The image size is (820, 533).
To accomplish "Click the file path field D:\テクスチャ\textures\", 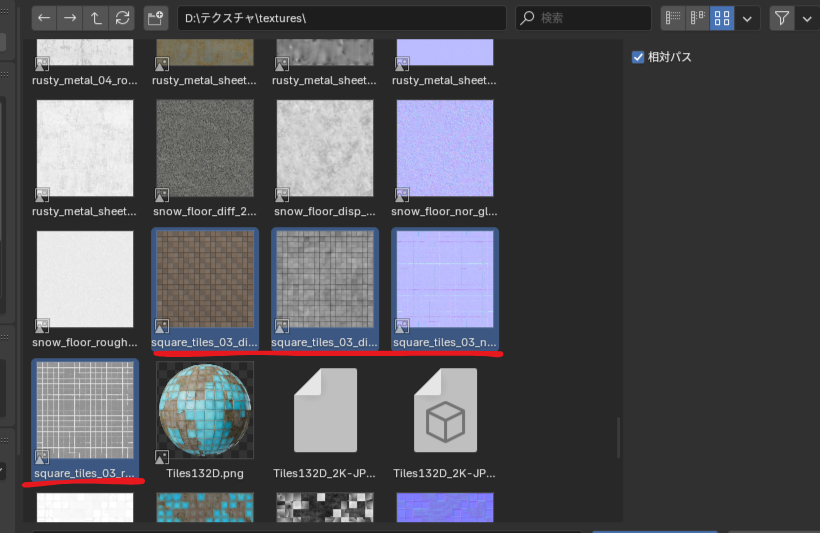I will tap(342, 18).
